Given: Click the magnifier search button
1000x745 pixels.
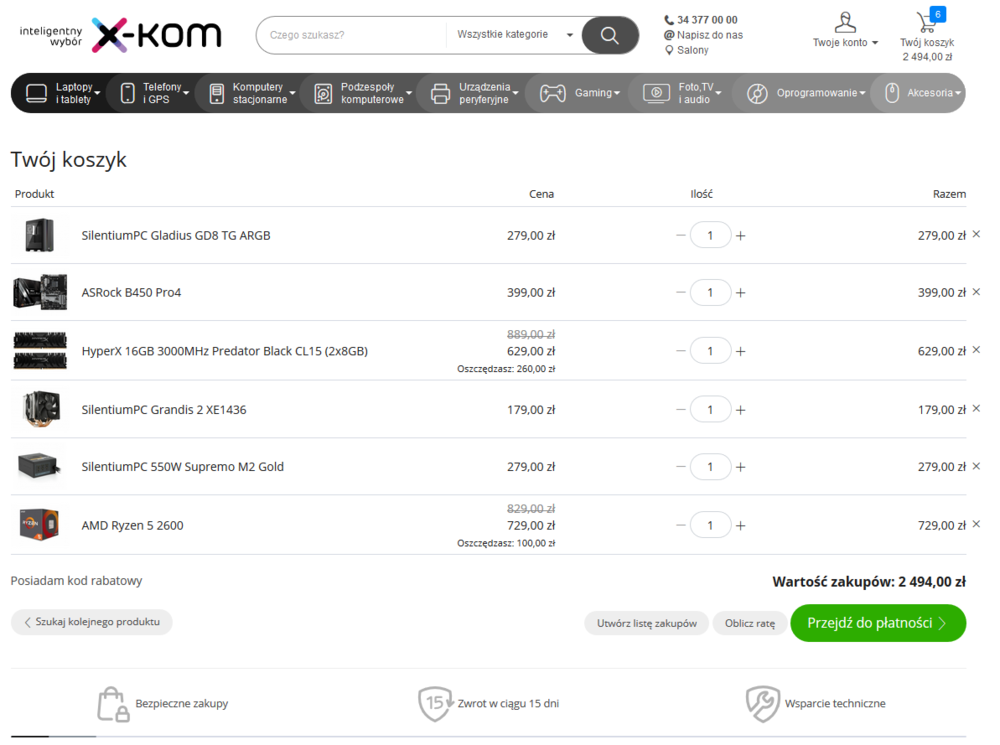Looking at the screenshot, I should tap(610, 35).
